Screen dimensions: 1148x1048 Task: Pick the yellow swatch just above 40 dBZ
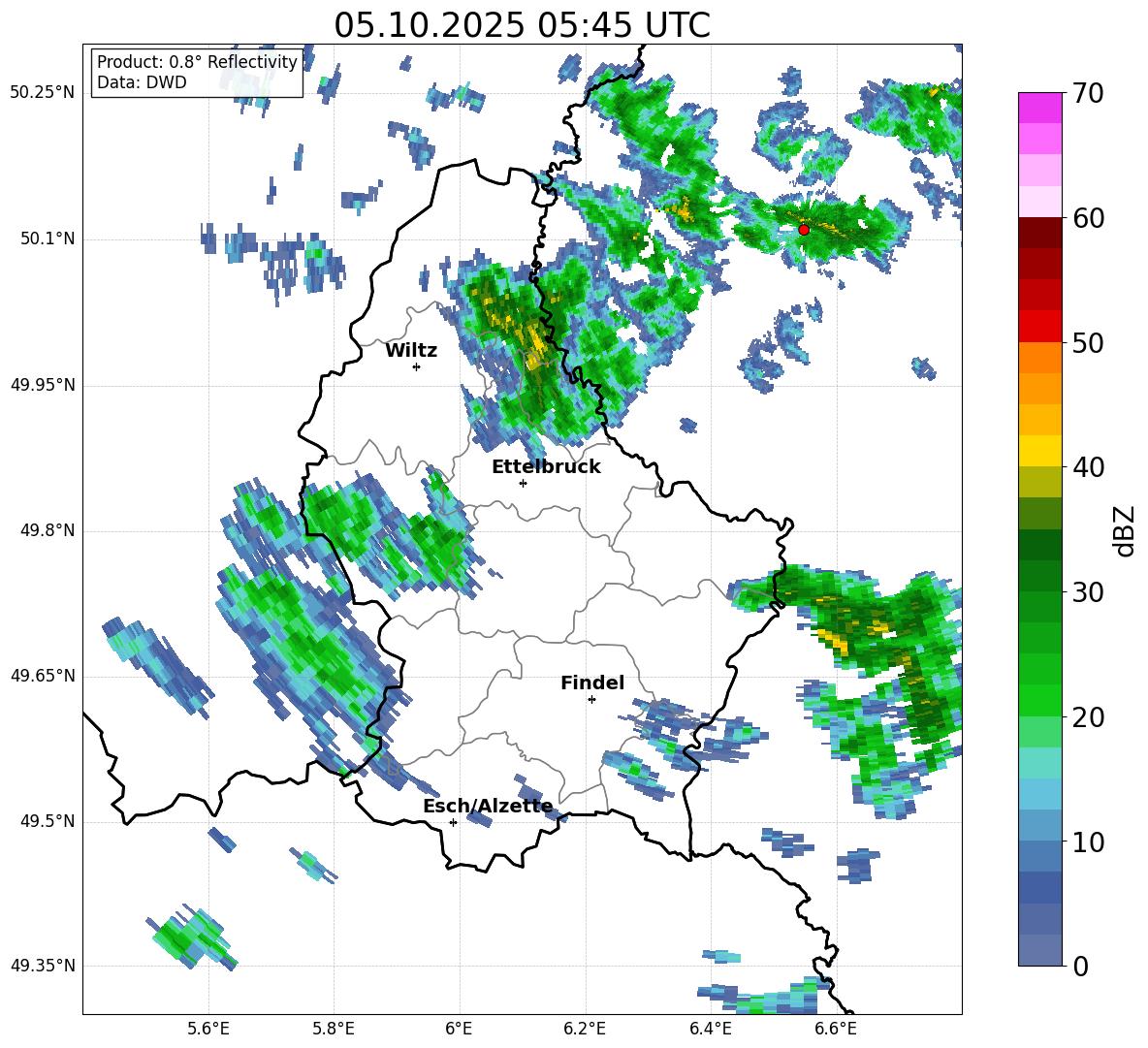(x=1039, y=451)
